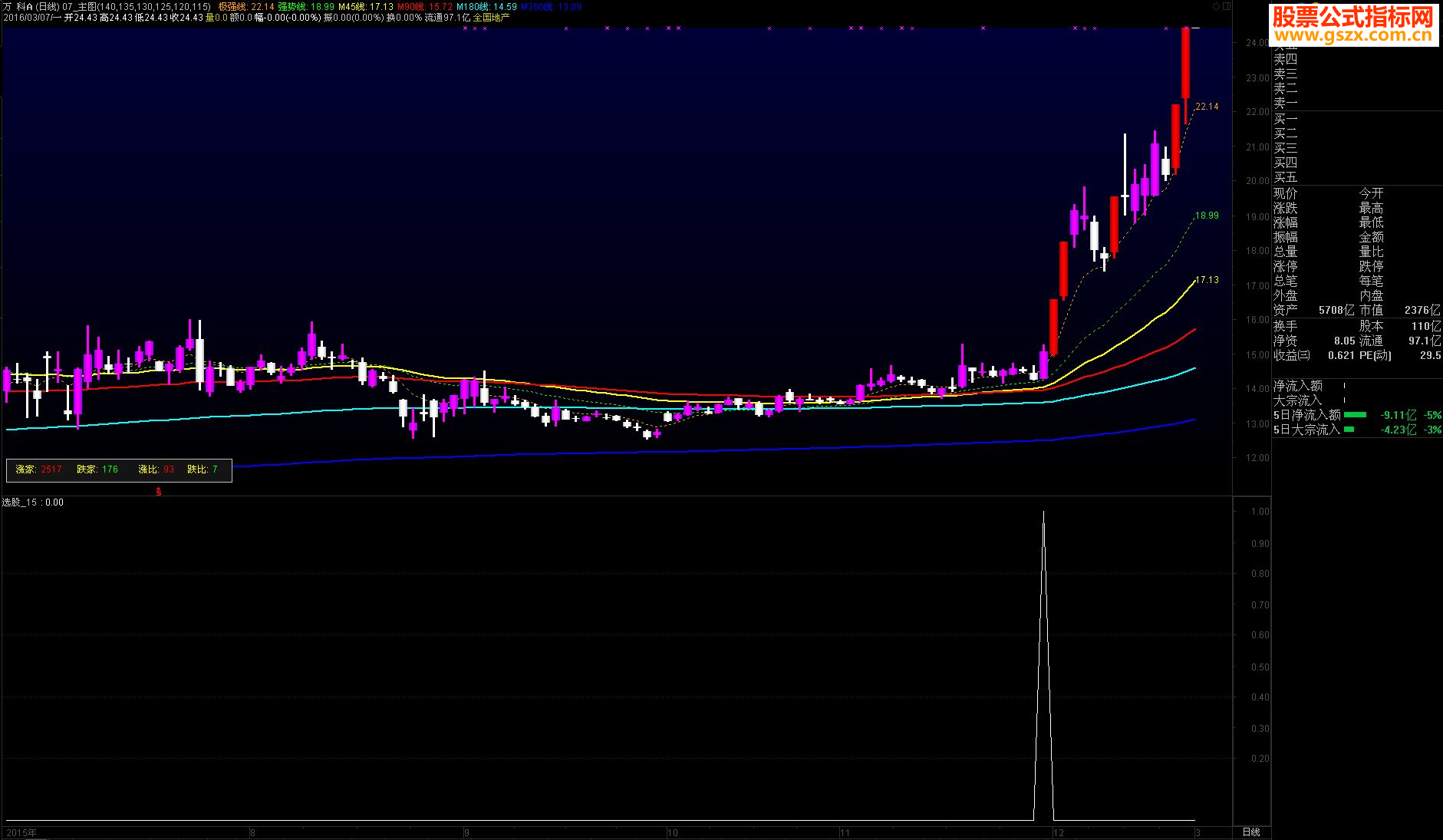Click the month 11 marker on time axis
This screenshot has height=840, width=1443.
(844, 832)
